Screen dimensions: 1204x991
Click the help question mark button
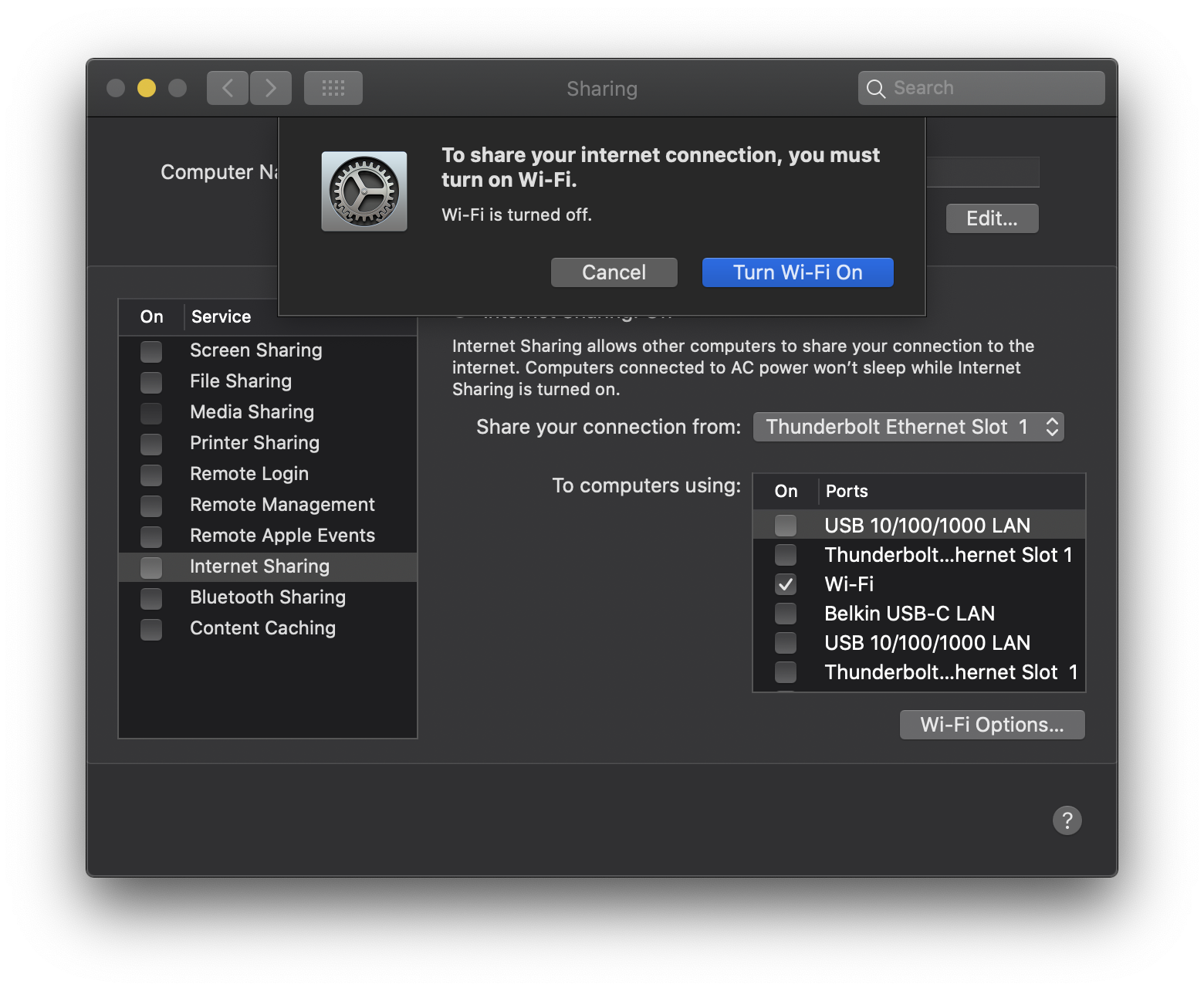tap(1067, 820)
